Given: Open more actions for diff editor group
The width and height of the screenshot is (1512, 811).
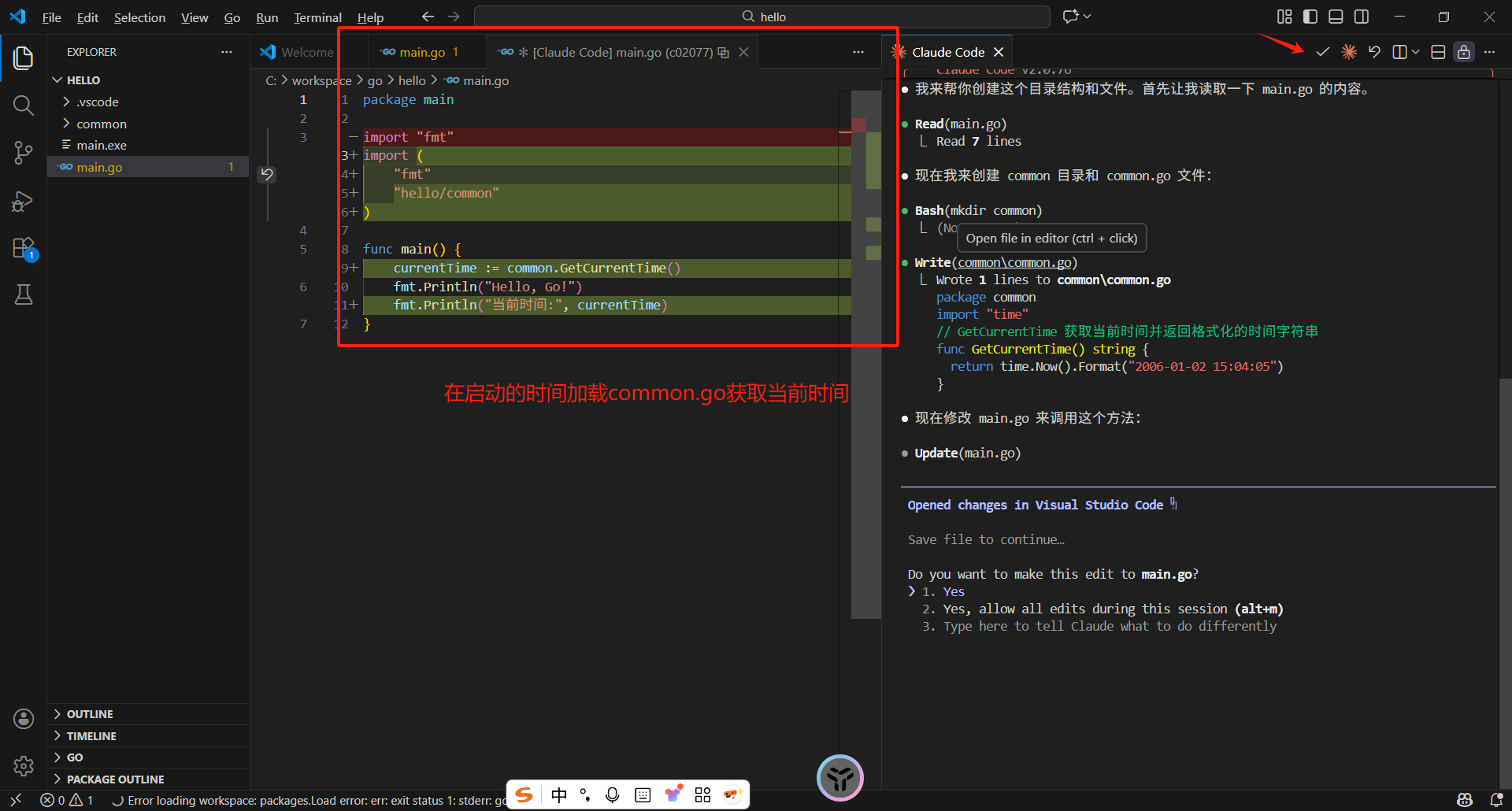Looking at the screenshot, I should pos(858,52).
